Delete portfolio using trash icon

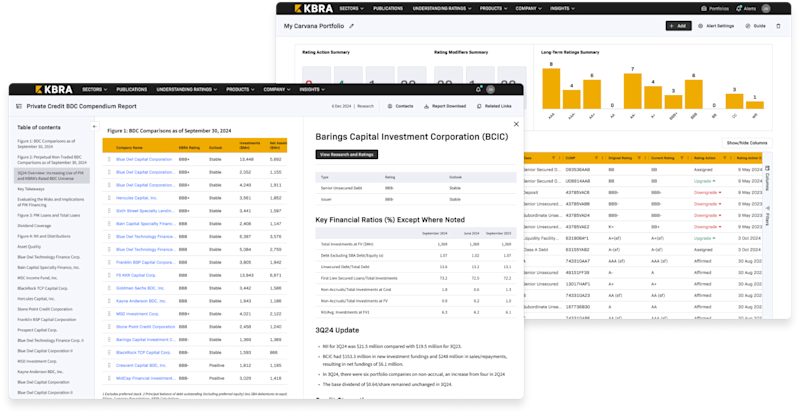(778, 25)
